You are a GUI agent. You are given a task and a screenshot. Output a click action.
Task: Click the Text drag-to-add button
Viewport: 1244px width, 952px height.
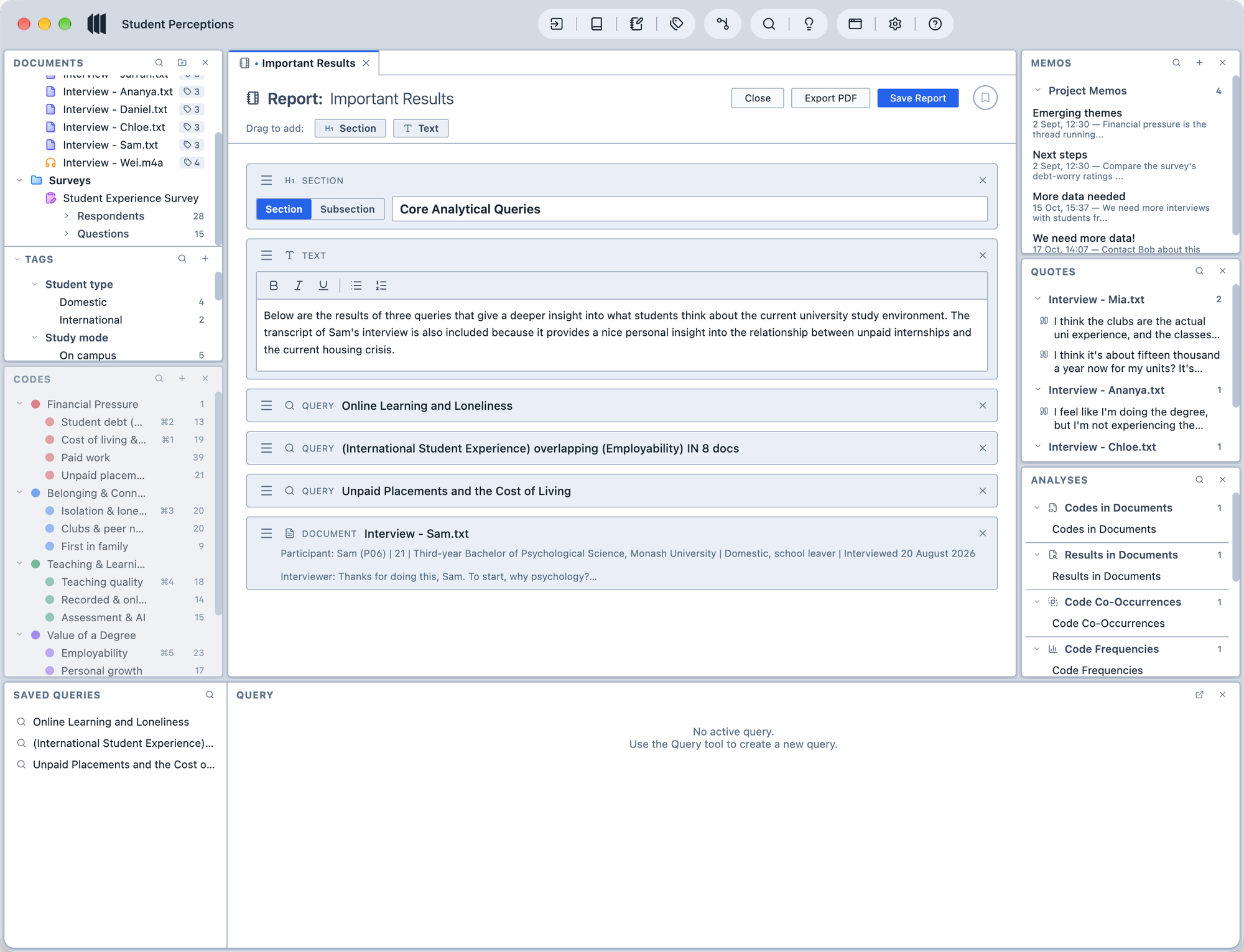[x=421, y=128]
